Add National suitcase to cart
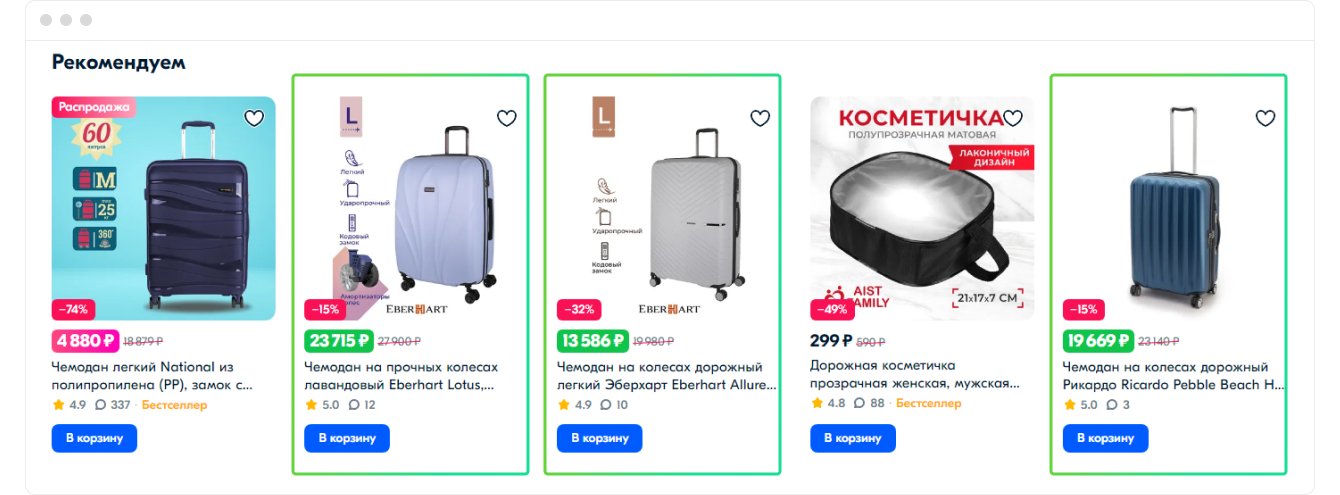1340x495 pixels. (94, 438)
